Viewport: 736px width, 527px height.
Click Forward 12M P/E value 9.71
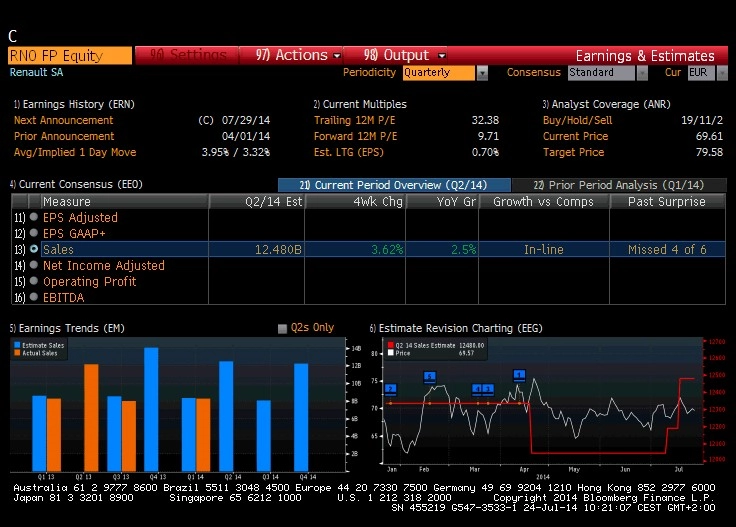(488, 136)
